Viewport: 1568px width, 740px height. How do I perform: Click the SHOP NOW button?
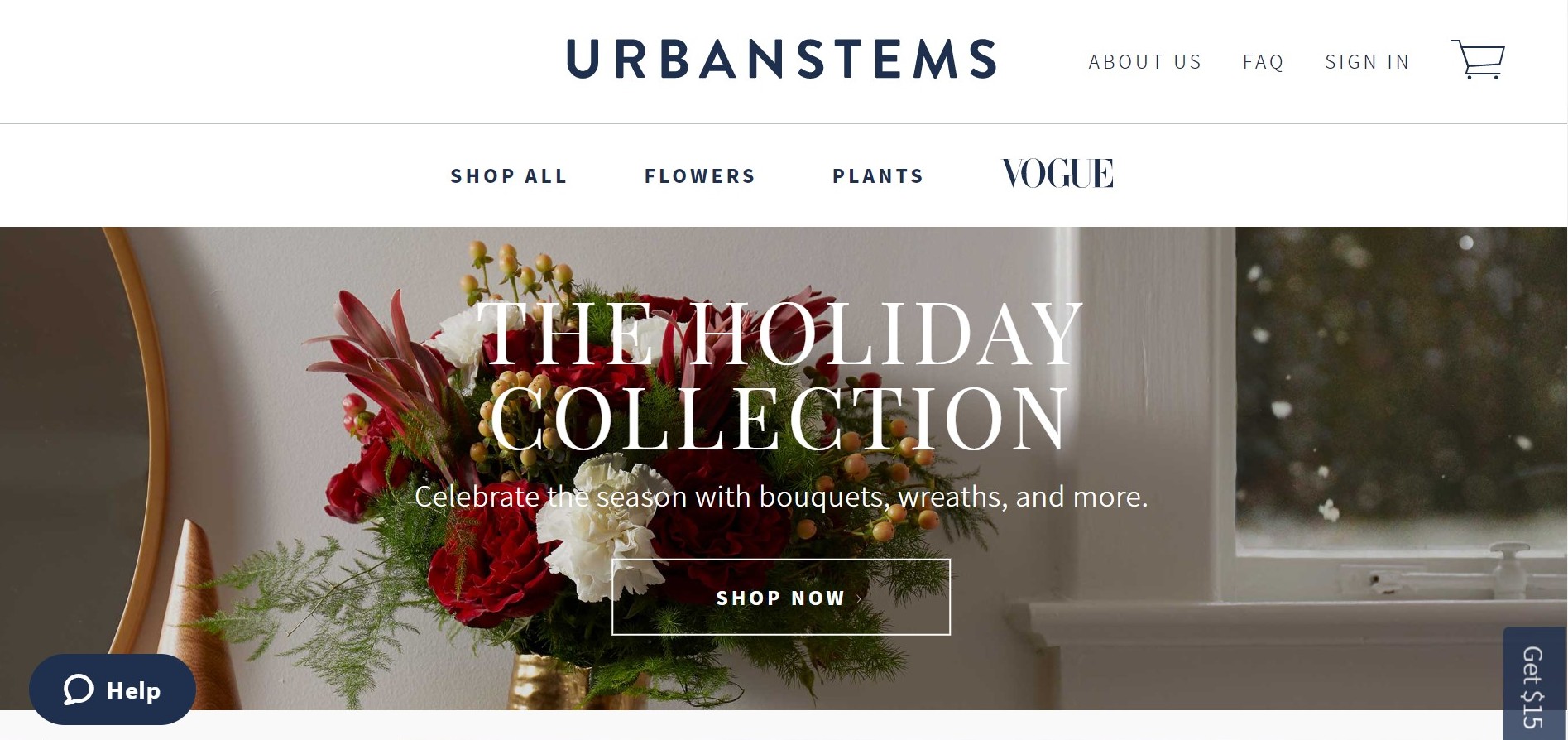point(780,597)
